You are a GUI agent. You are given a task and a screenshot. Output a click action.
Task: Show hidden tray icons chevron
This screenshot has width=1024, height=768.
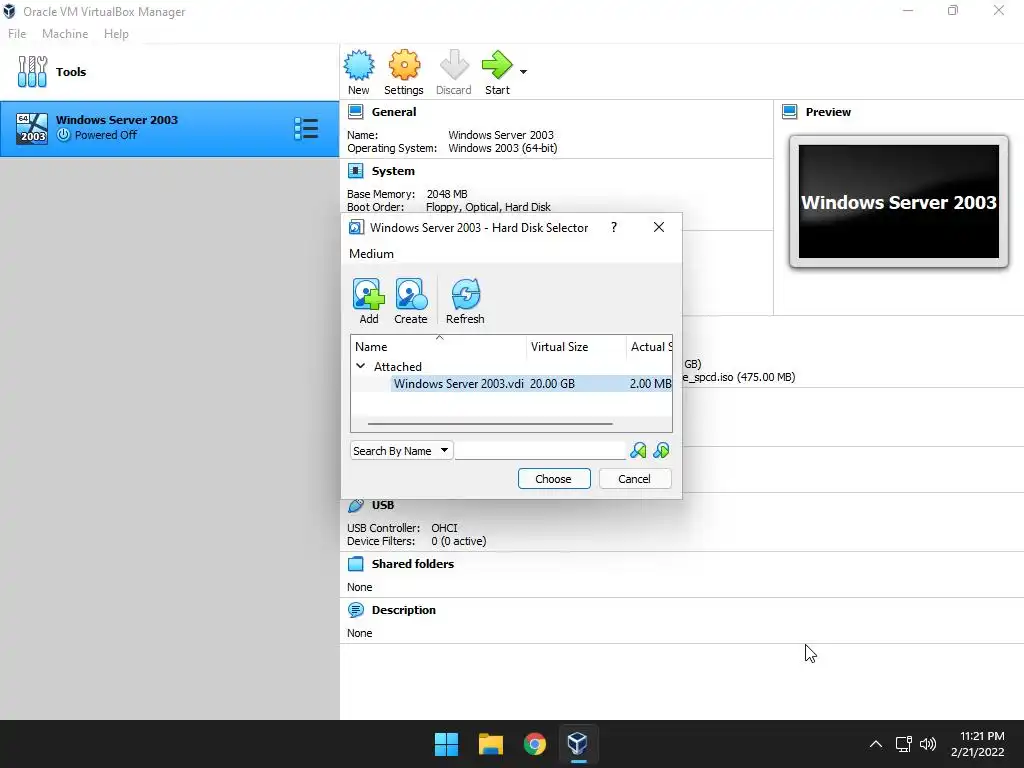tap(876, 744)
